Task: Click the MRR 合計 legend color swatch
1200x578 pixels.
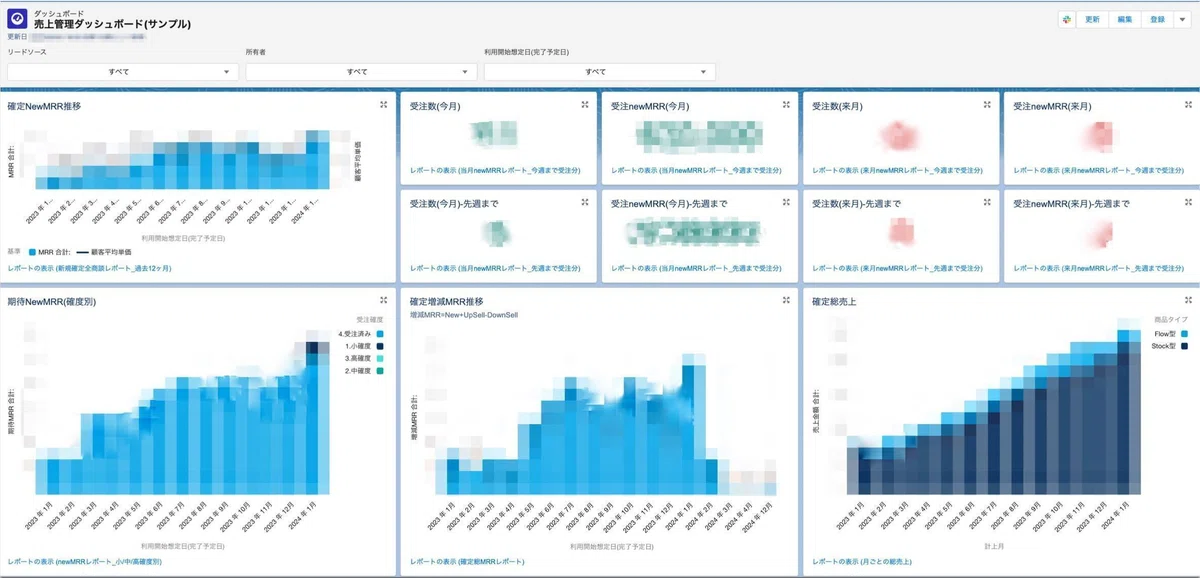Action: (32, 252)
